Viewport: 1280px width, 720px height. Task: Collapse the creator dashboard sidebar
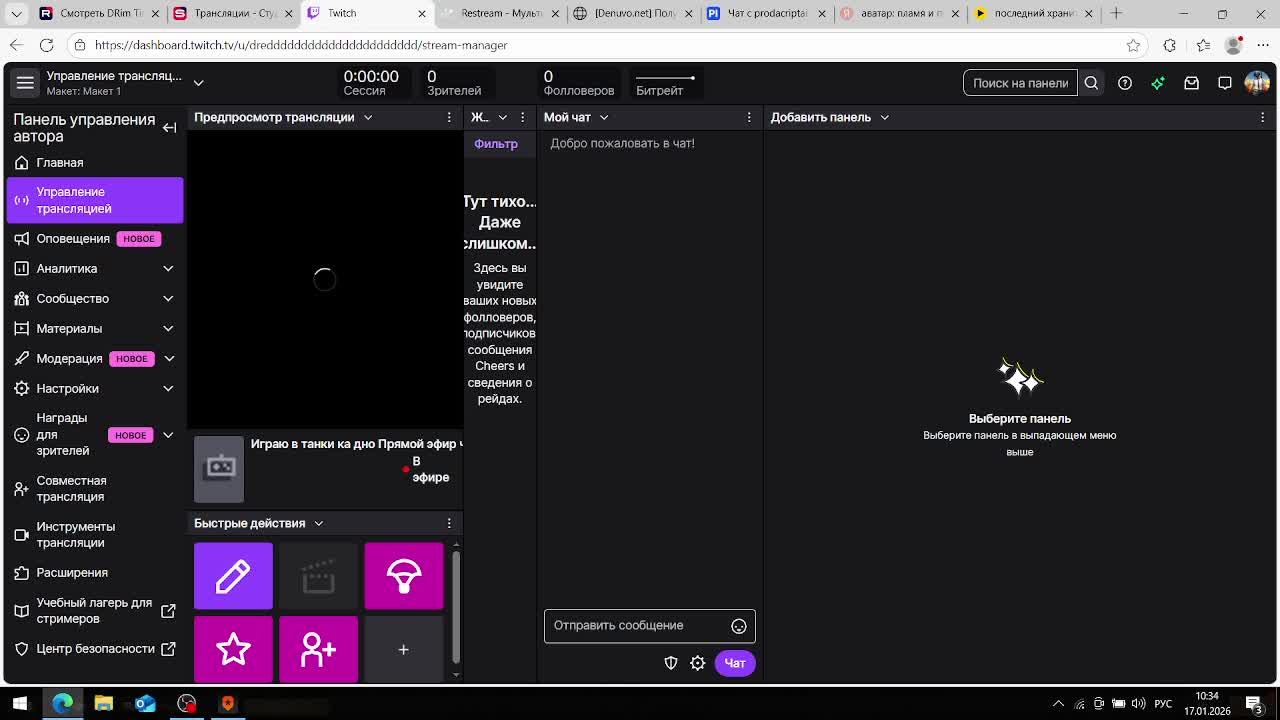[169, 127]
